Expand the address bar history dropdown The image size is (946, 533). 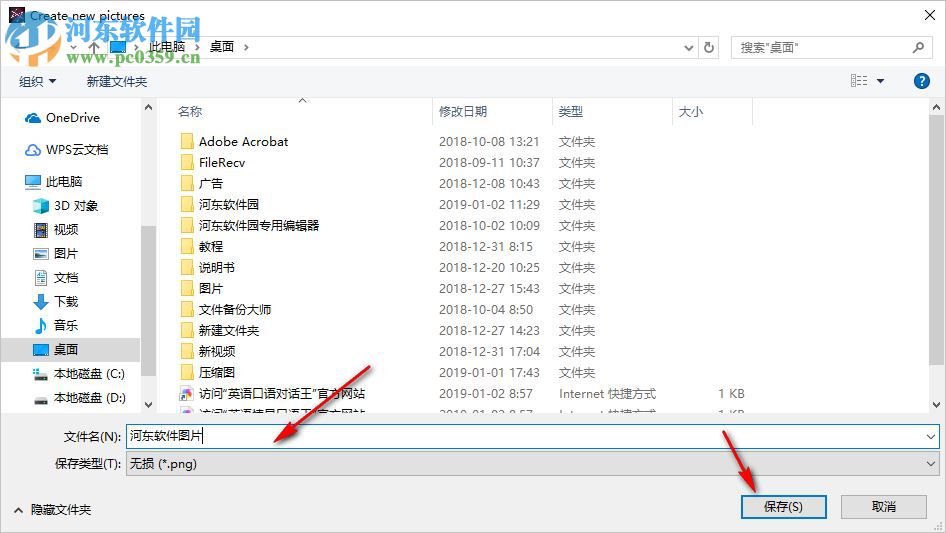point(688,47)
